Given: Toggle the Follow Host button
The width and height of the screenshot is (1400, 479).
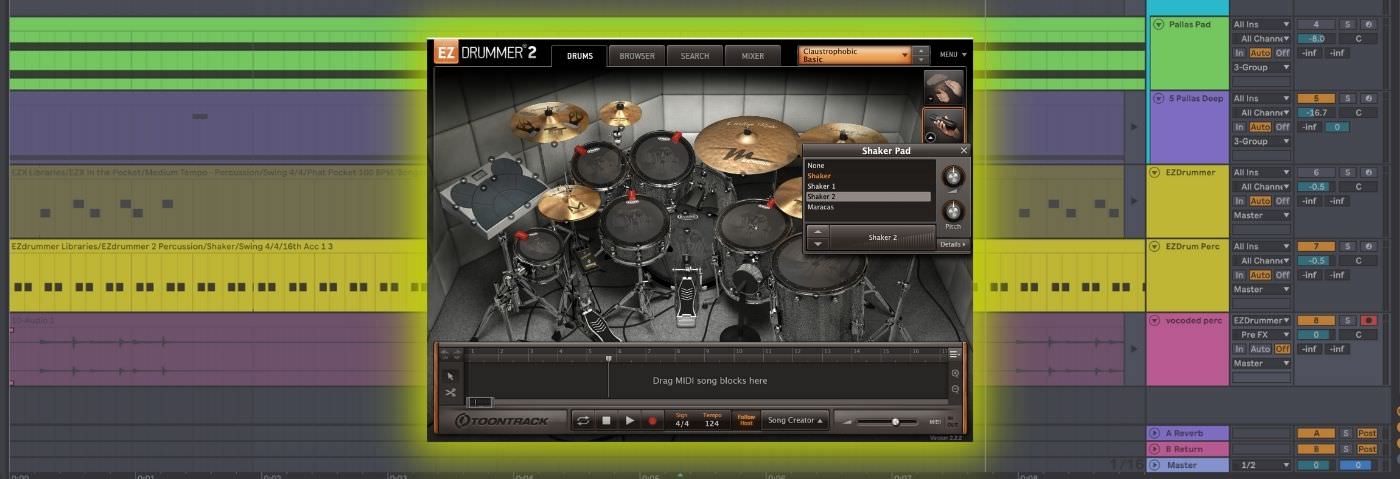Looking at the screenshot, I should [746, 420].
